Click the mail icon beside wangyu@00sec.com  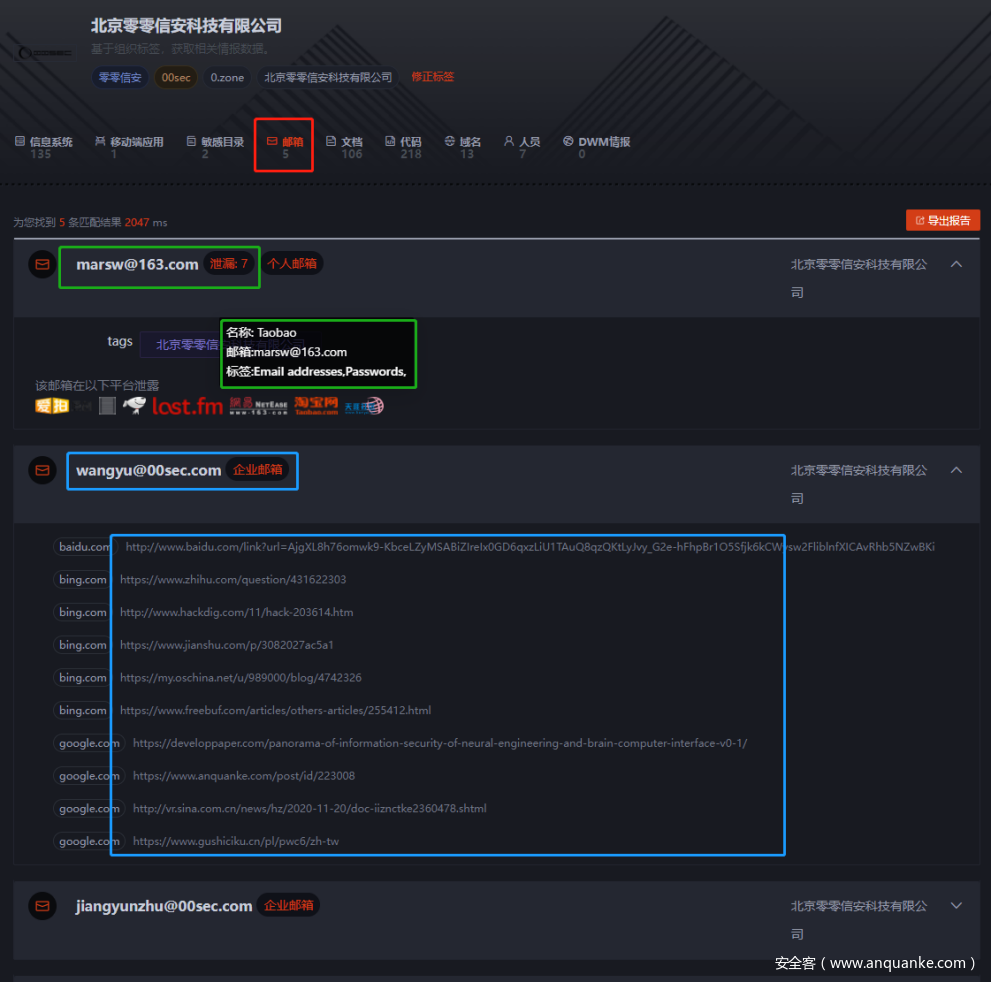42,470
